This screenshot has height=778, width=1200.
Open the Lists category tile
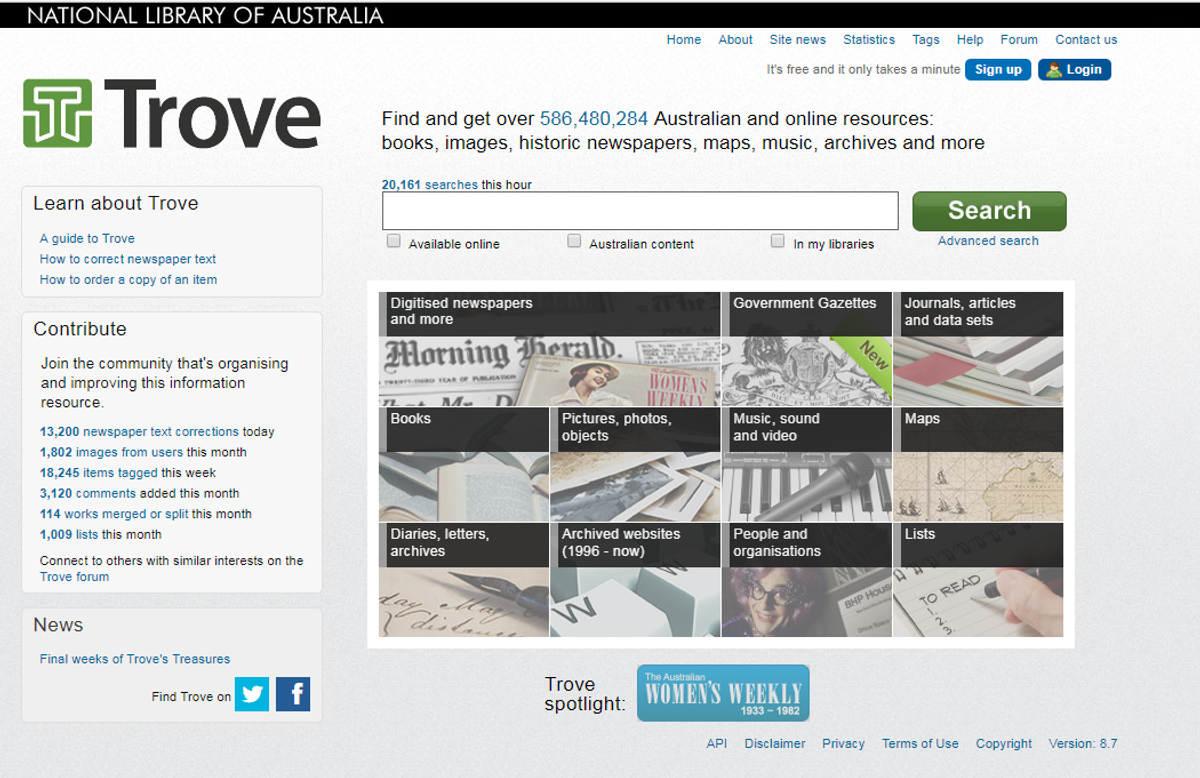(x=978, y=580)
